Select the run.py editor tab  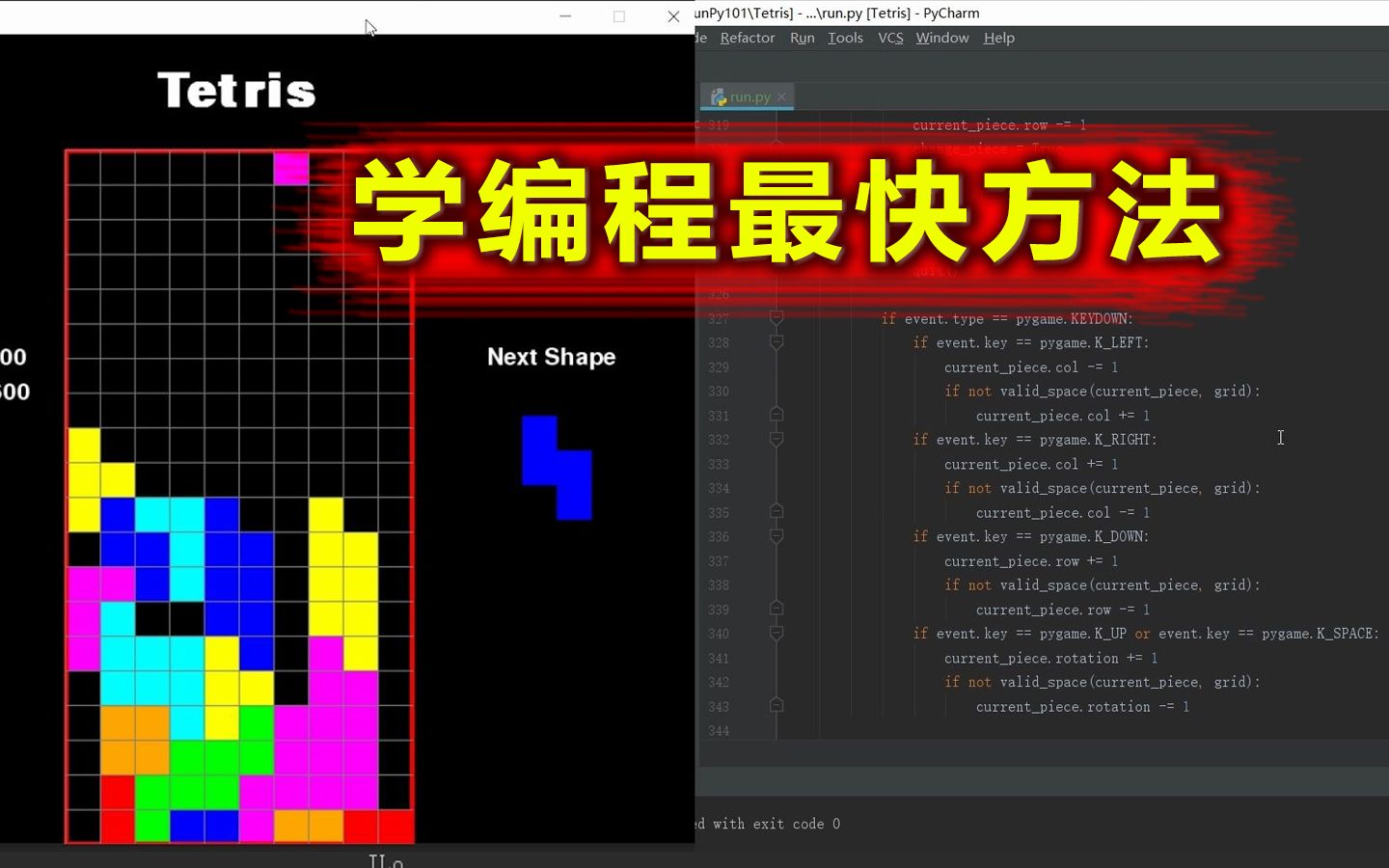tap(746, 96)
